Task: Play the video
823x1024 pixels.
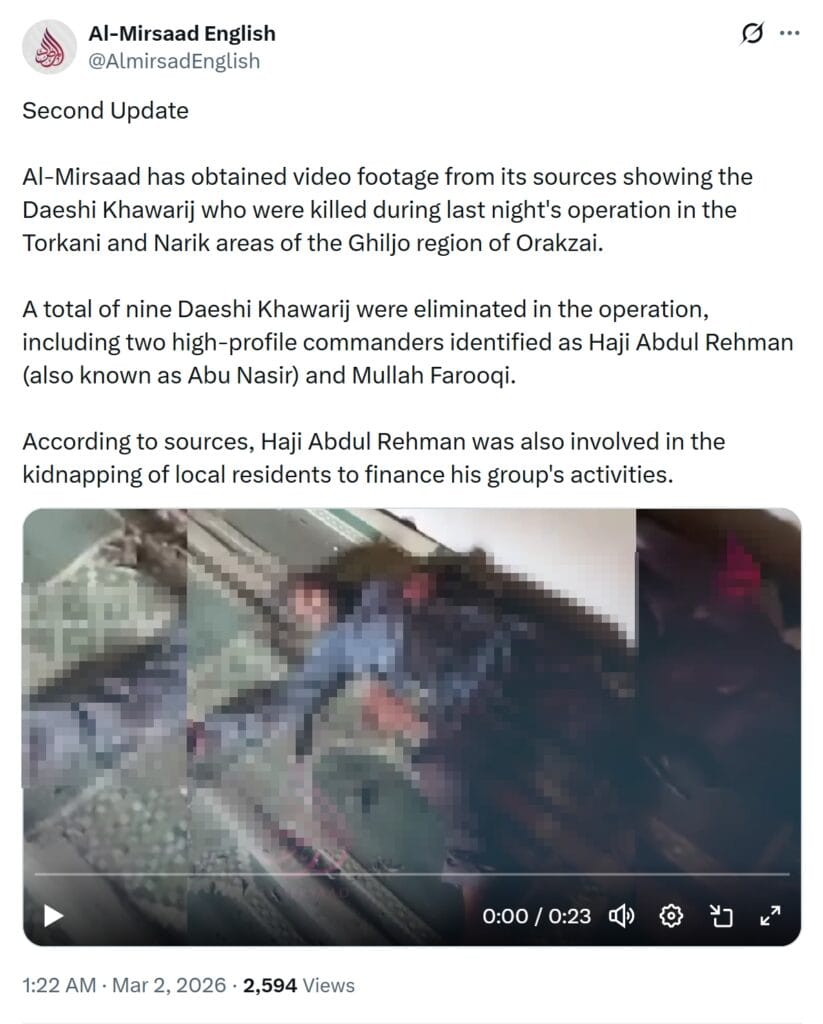Action: click(53, 916)
